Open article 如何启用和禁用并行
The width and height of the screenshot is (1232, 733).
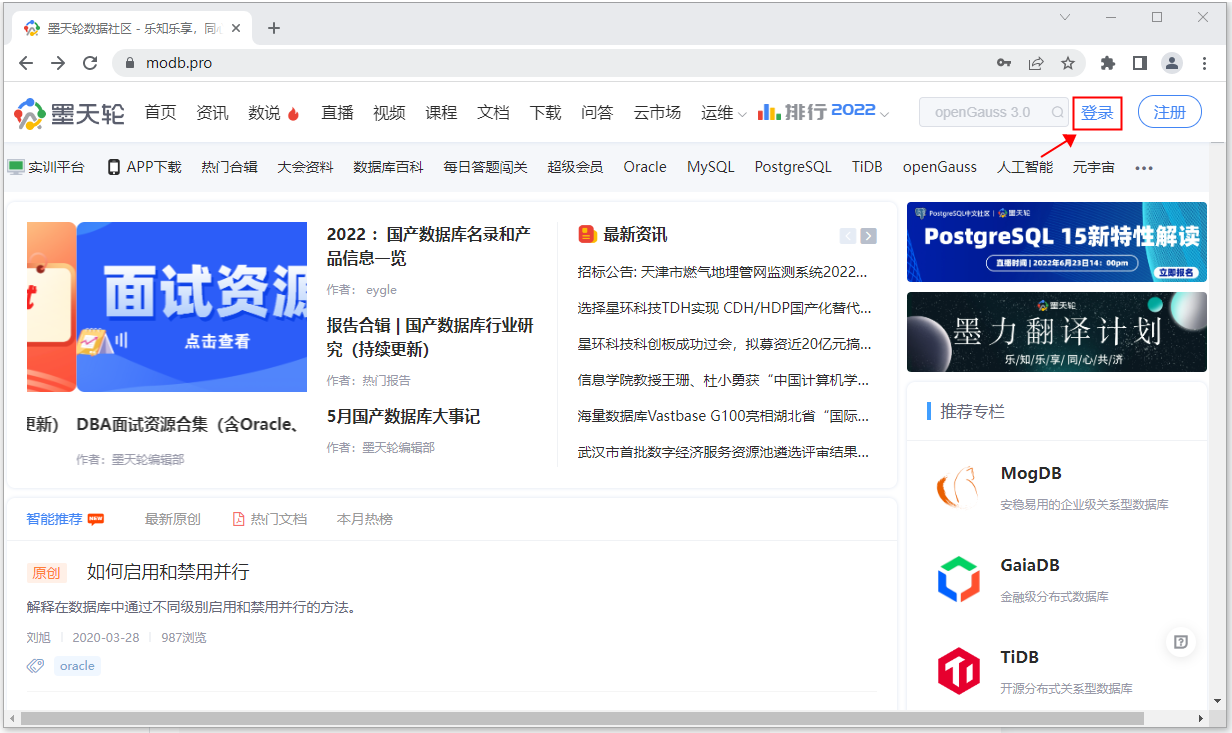click(x=168, y=572)
